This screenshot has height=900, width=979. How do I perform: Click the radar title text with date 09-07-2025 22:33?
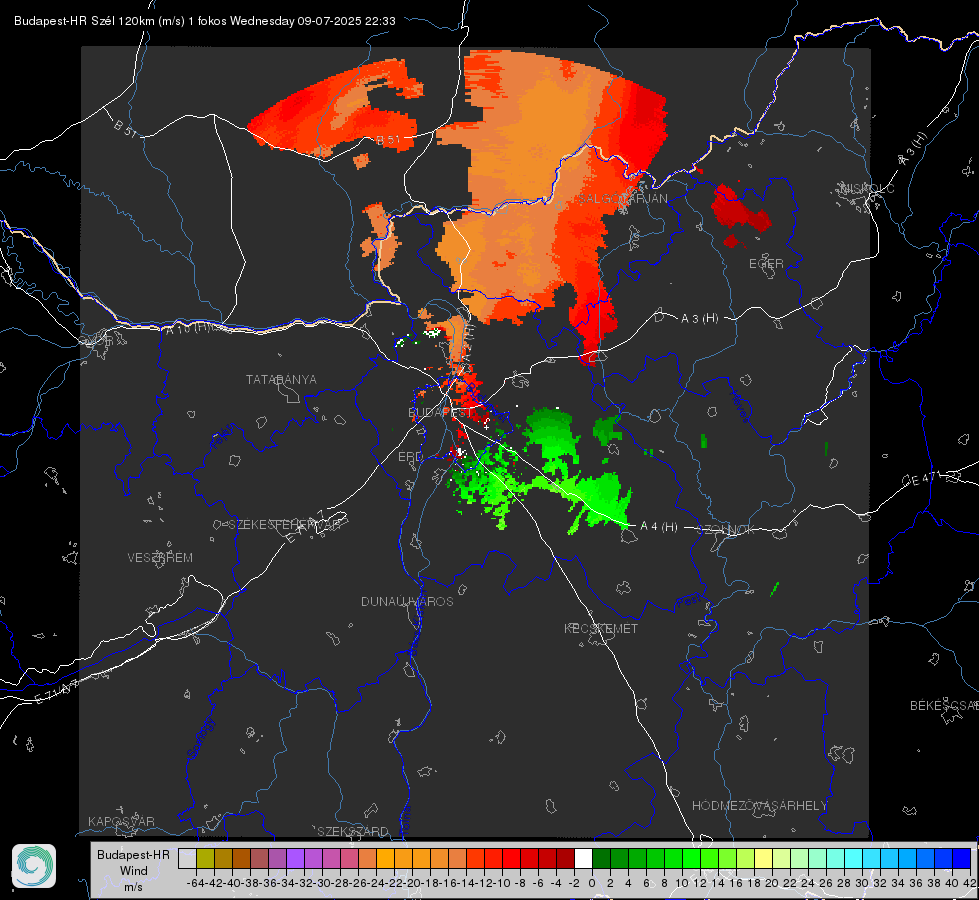[204, 21]
